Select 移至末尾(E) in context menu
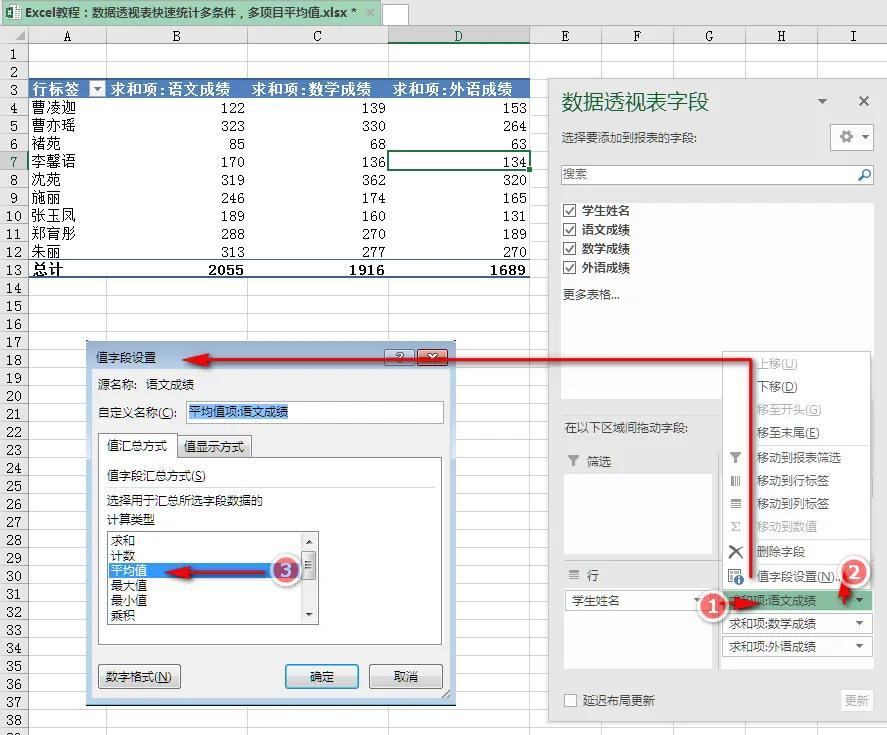 click(788, 433)
